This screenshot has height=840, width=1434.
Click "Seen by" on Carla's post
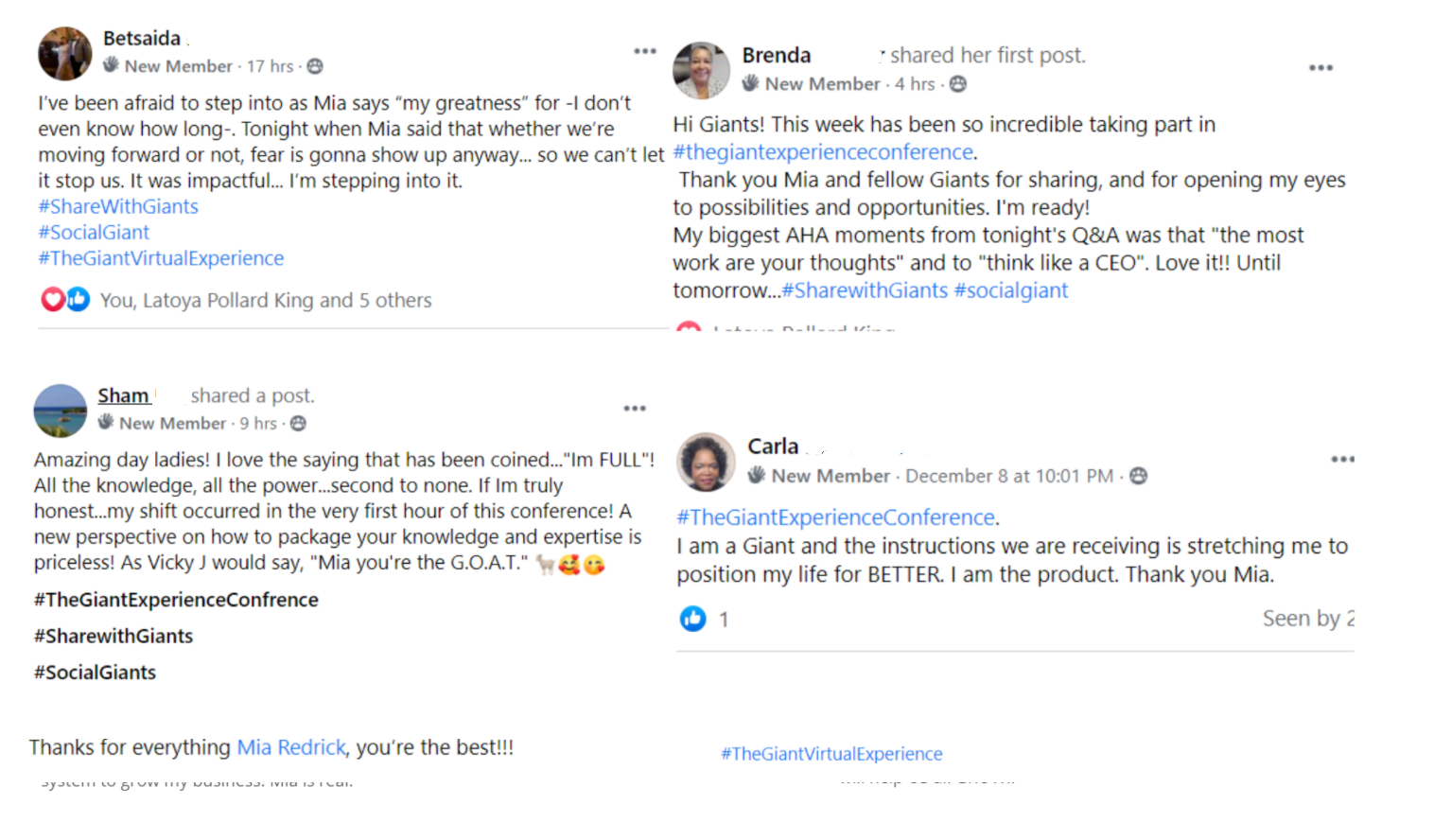pyautogui.click(x=1307, y=619)
